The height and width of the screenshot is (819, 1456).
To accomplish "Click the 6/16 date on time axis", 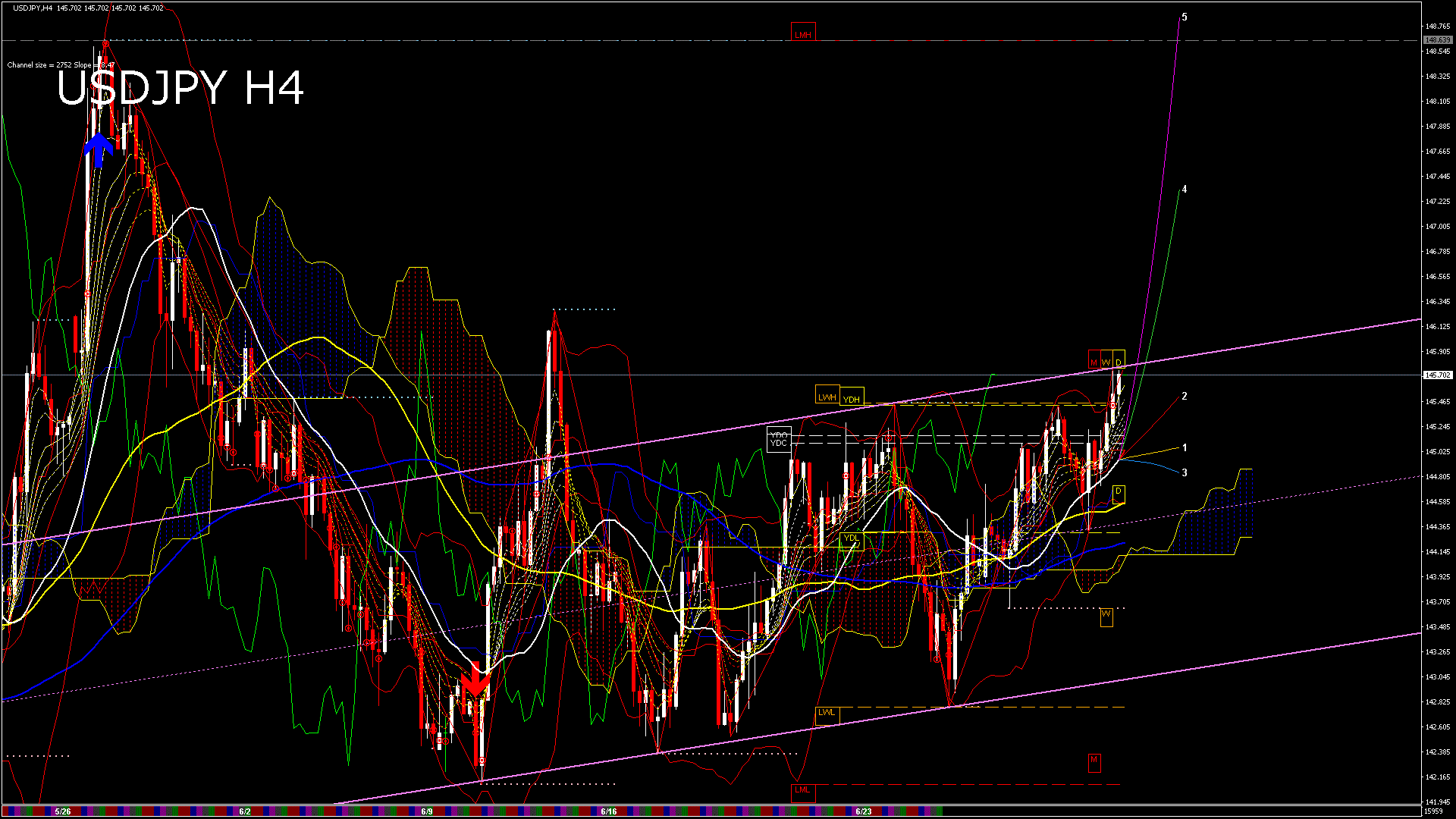I will click(608, 811).
